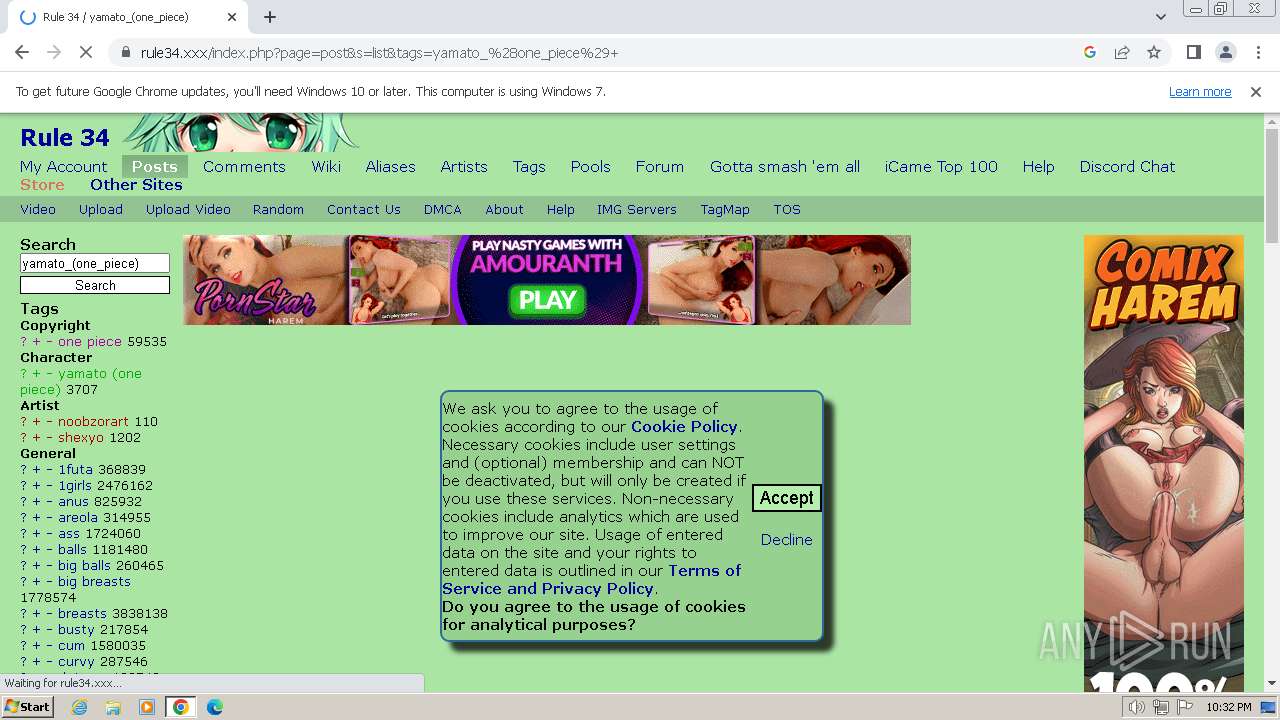Close the Rule 34 browser tab
1280x720 pixels.
tap(232, 17)
